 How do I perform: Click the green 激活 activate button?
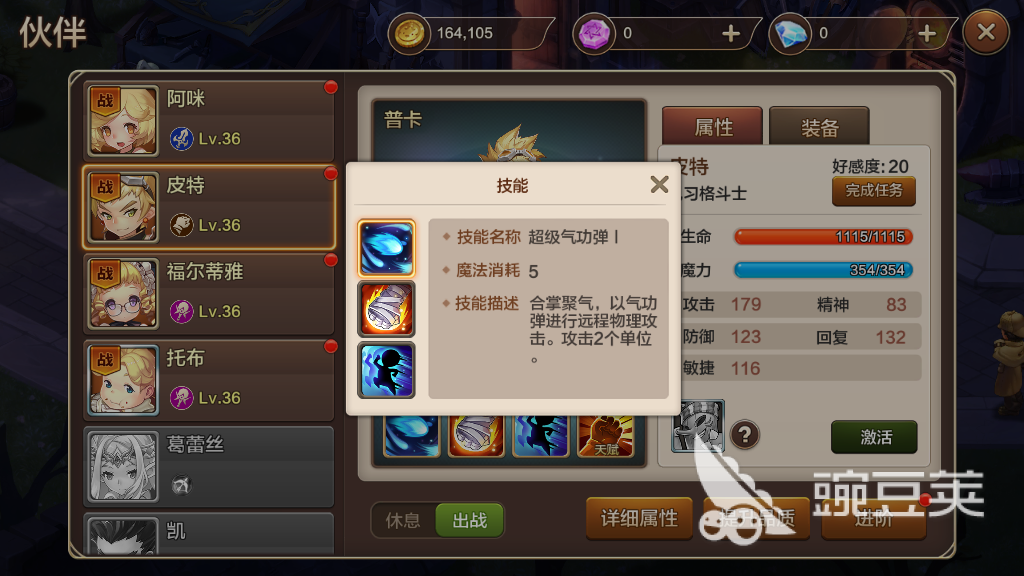[874, 437]
